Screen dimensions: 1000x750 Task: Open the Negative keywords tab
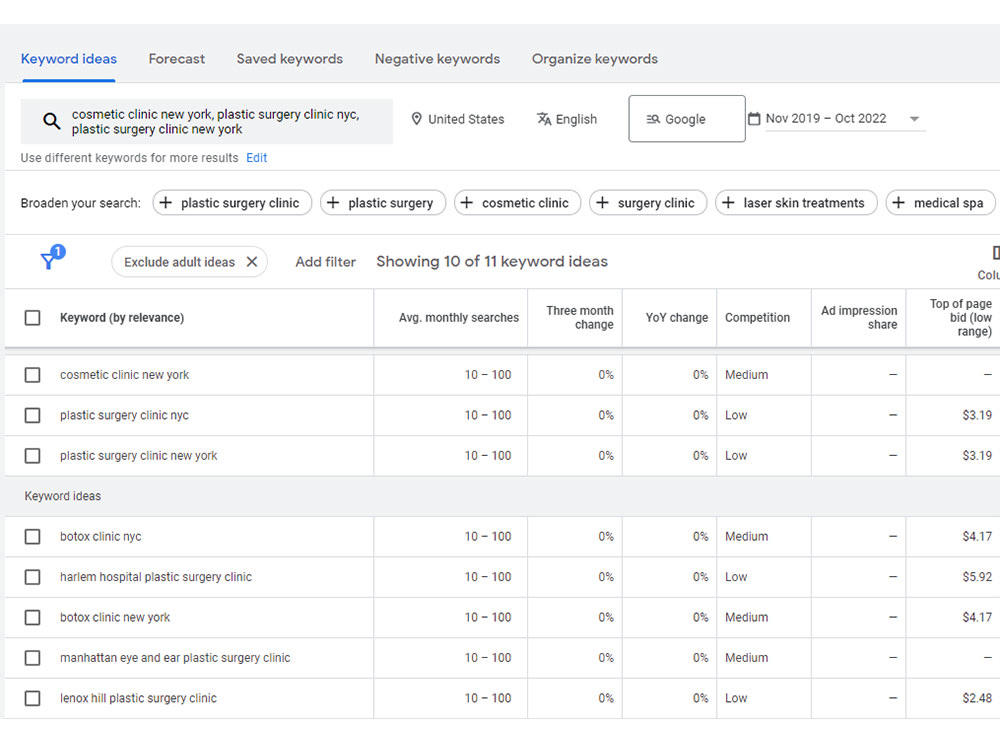438,59
